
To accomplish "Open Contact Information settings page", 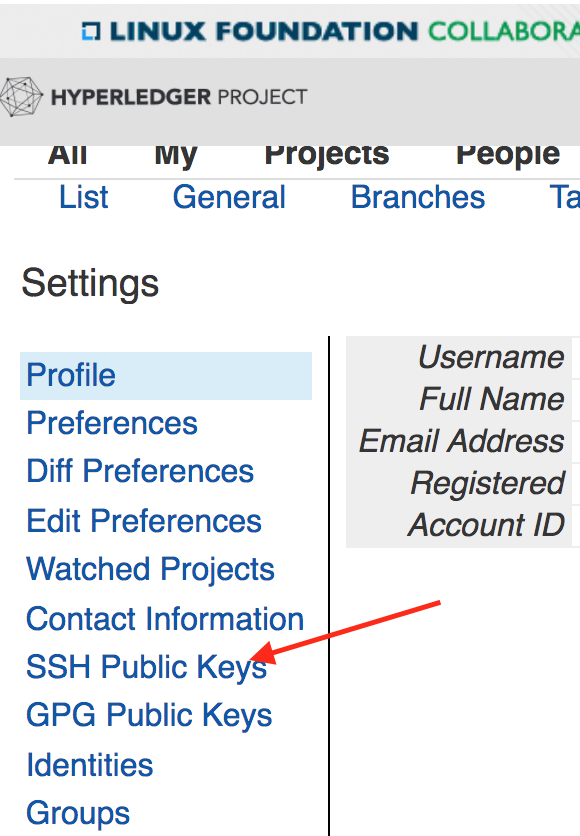I will [165, 619].
